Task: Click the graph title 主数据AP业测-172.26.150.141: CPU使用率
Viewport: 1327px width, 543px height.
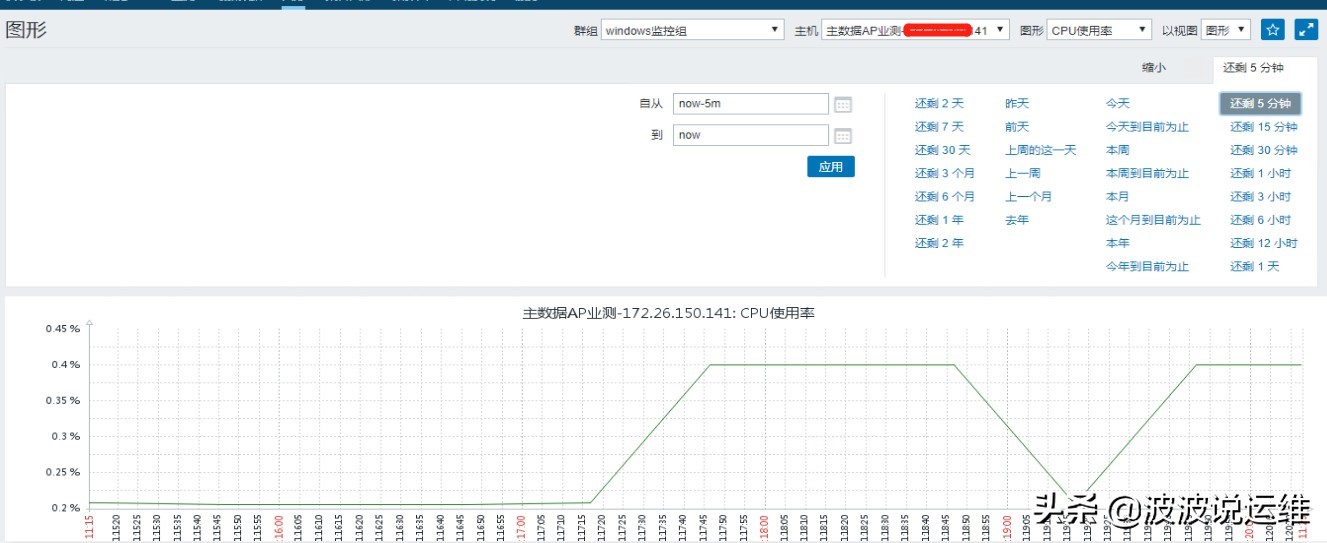Action: tap(668, 313)
